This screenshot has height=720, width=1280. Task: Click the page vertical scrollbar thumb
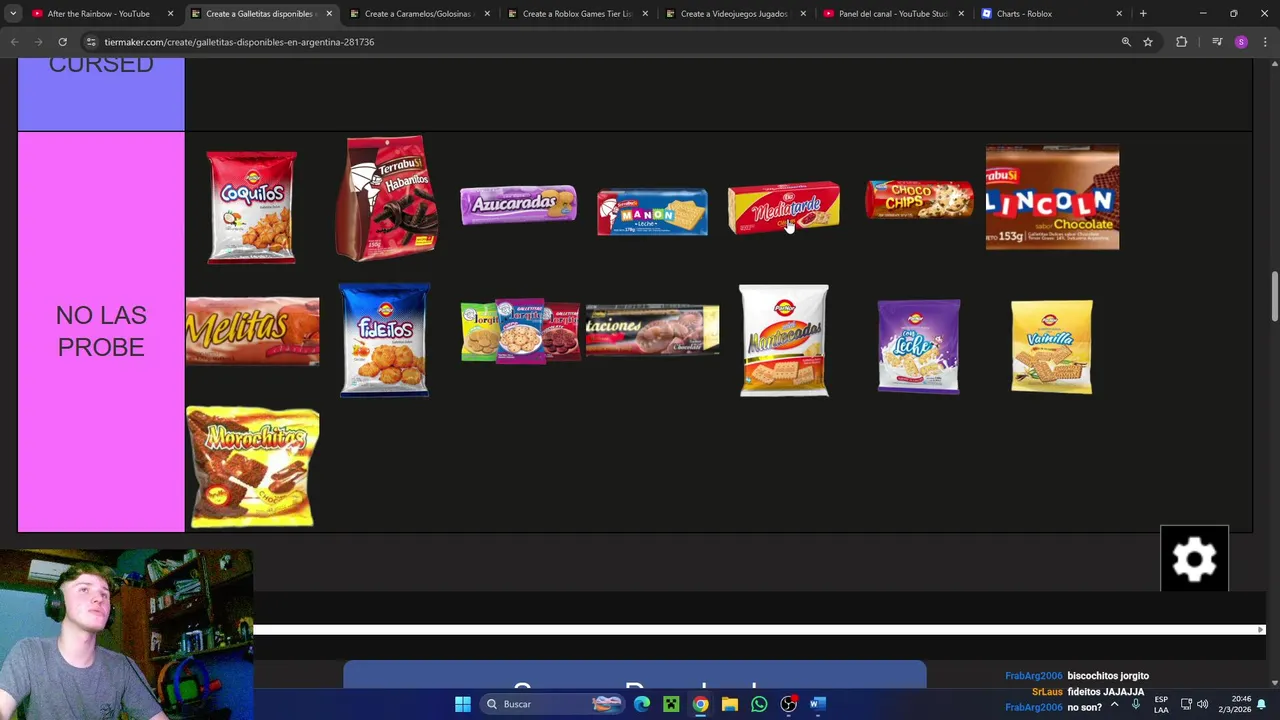tap(1274, 296)
